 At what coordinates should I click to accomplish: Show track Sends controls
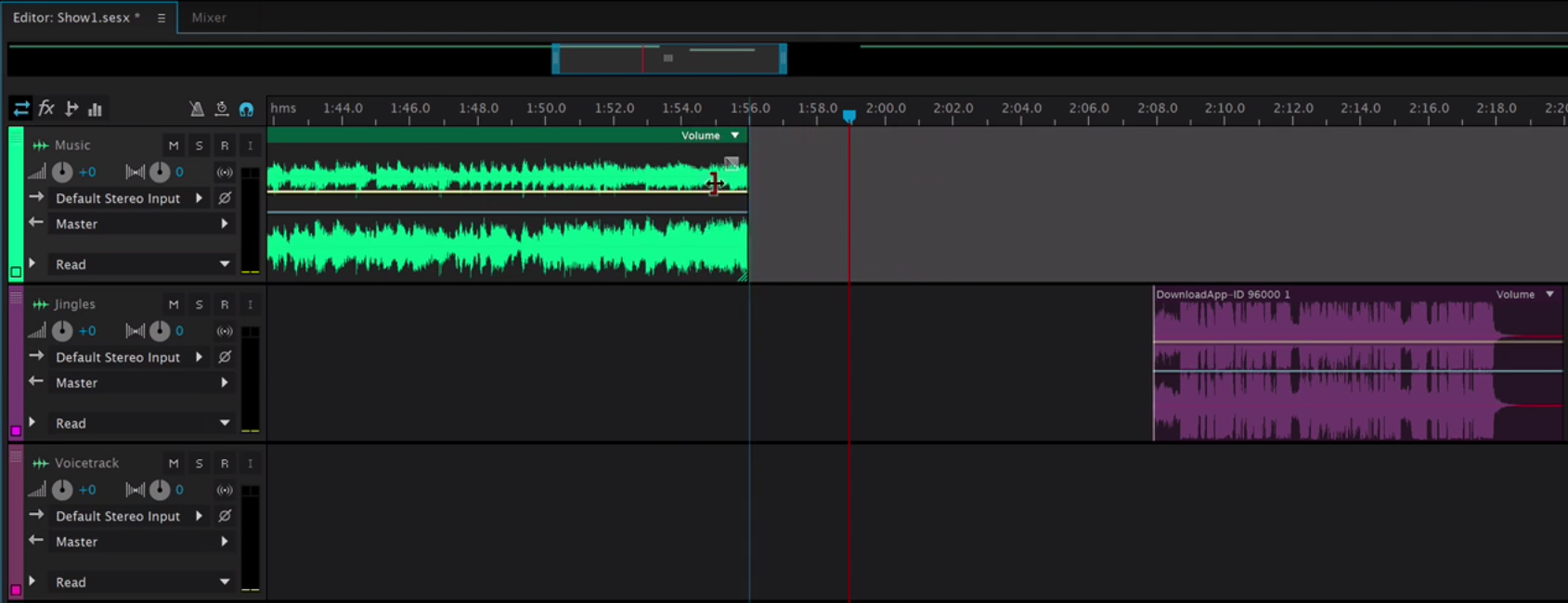click(x=71, y=109)
